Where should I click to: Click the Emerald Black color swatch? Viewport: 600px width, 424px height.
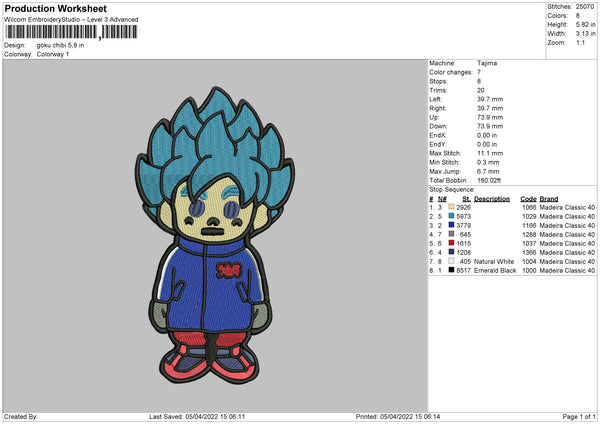[x=451, y=270]
